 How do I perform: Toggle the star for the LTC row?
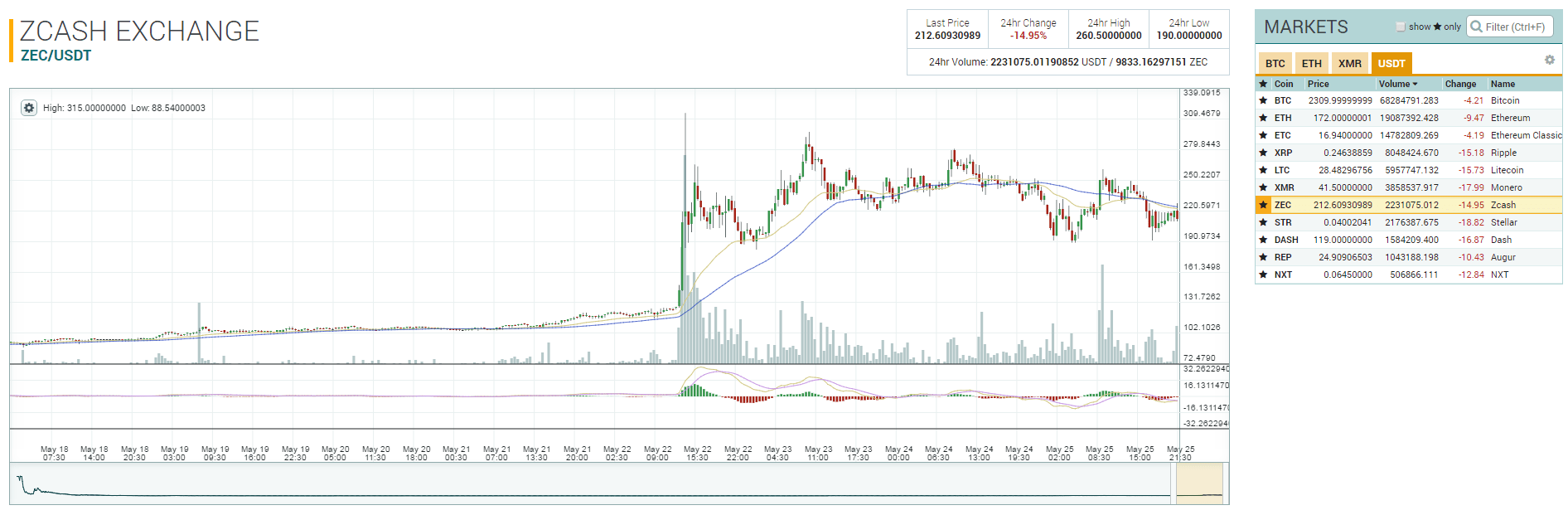tap(1263, 170)
